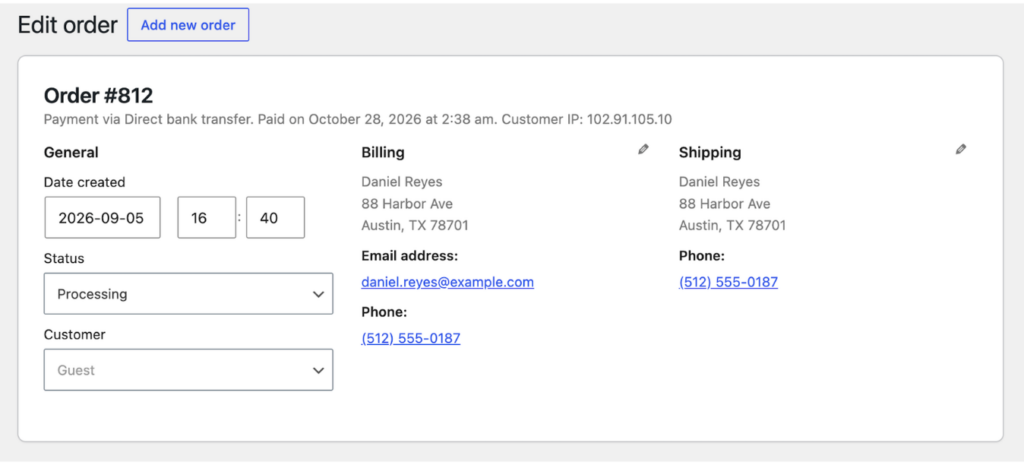Screen dimensions: 1024x465
Task: Click the Billing section heading
Action: (x=383, y=152)
